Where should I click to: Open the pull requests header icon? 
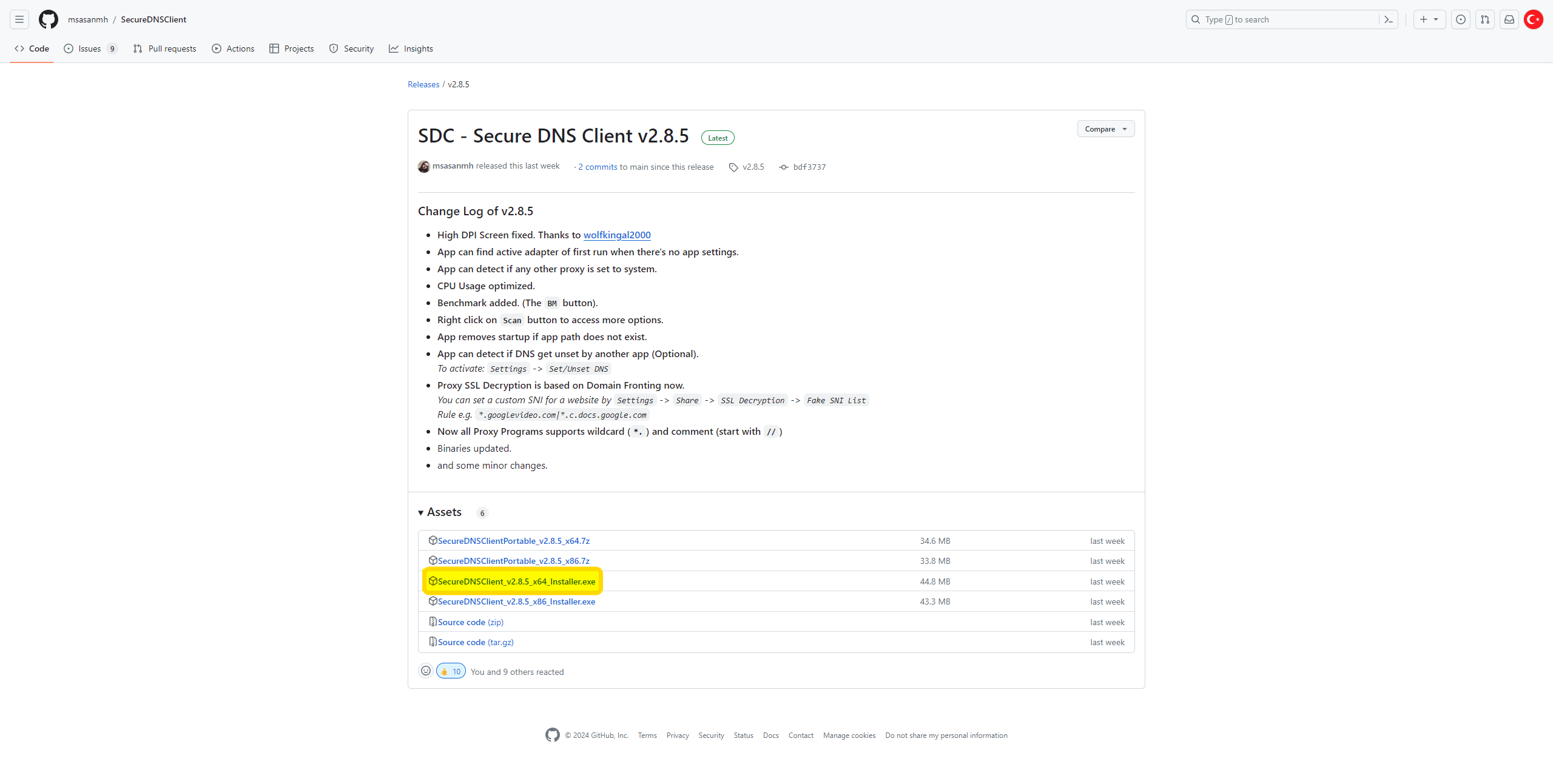click(x=1485, y=19)
